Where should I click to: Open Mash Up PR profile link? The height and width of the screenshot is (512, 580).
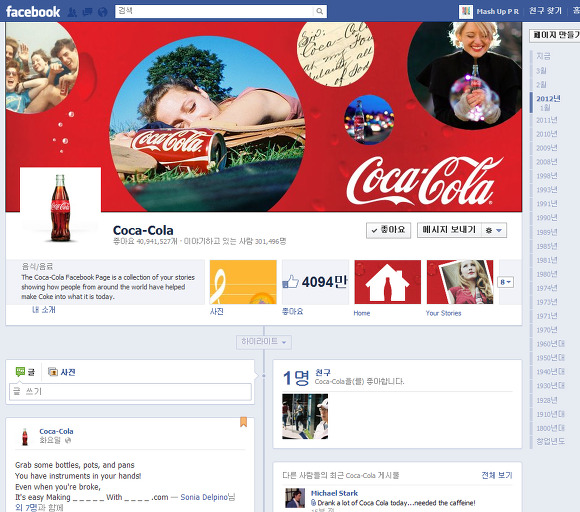click(498, 12)
